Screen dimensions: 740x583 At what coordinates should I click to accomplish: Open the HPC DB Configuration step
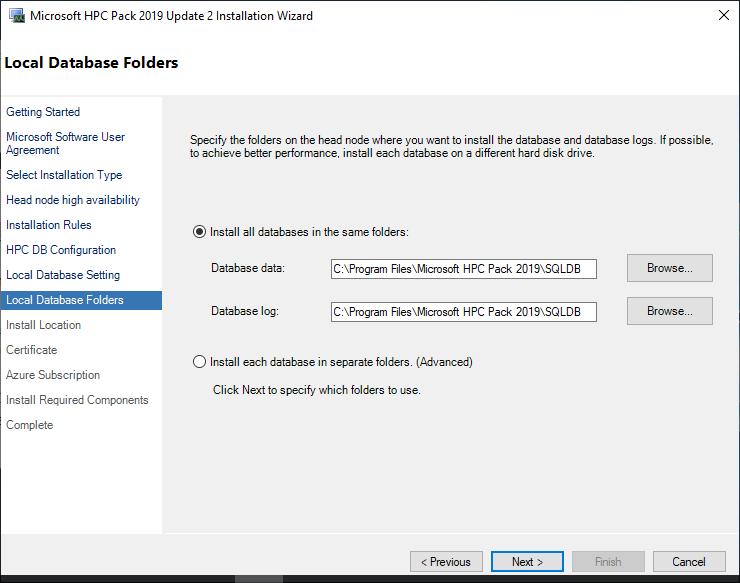tap(61, 250)
